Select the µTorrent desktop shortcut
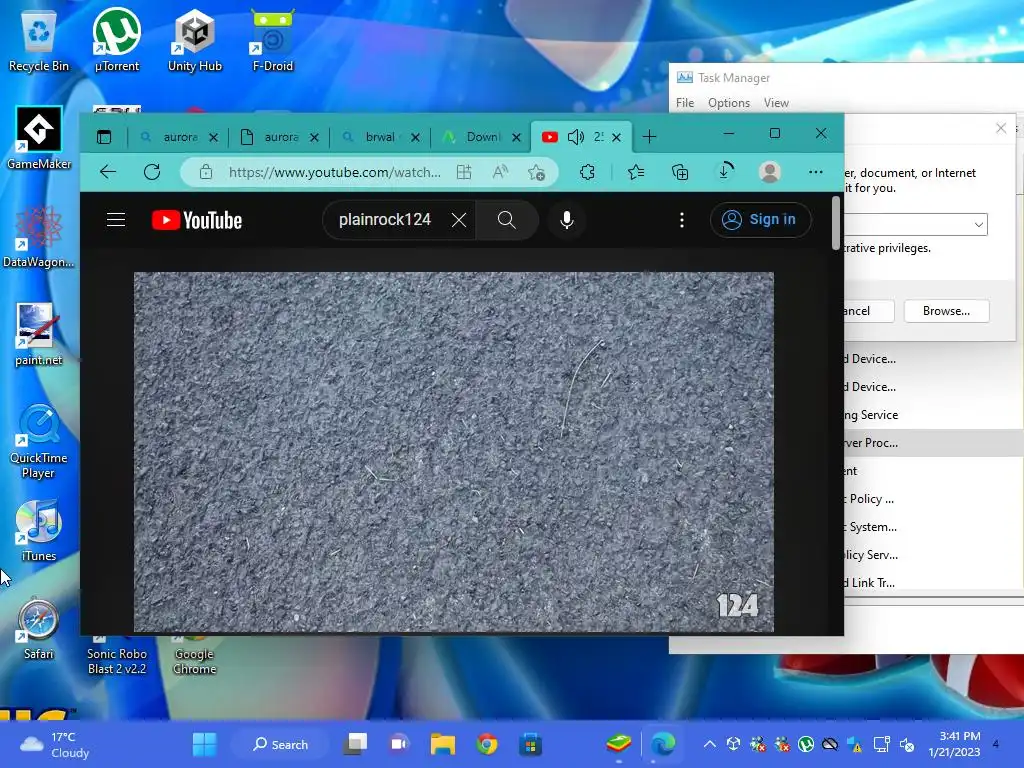The image size is (1024, 768). click(x=117, y=40)
